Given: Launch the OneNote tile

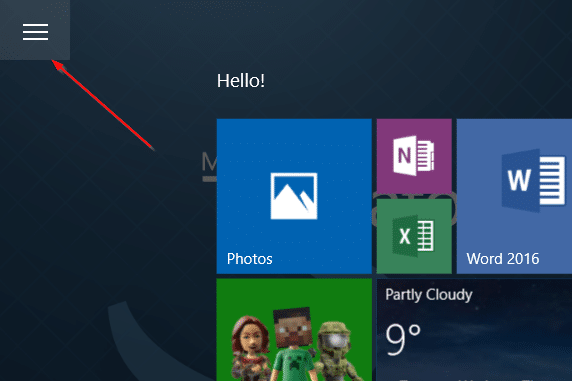Looking at the screenshot, I should (x=414, y=156).
